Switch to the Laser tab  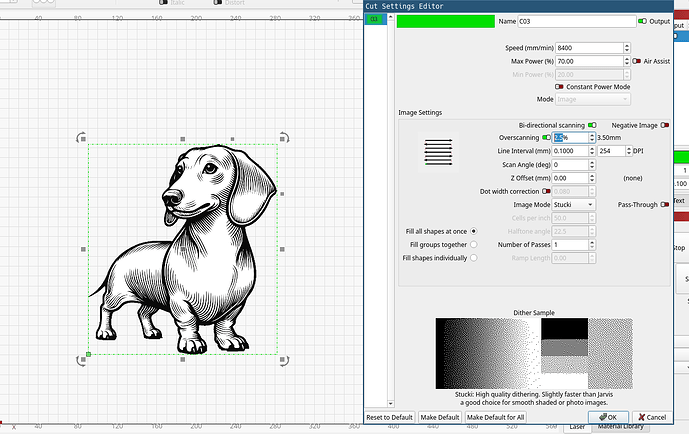[577, 427]
